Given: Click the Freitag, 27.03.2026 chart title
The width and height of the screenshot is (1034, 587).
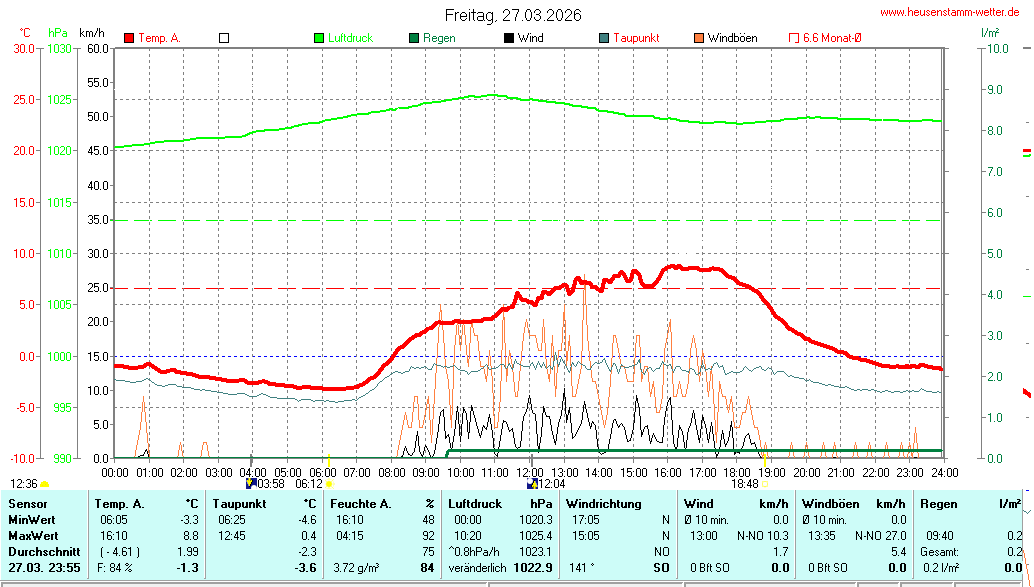Looking at the screenshot, I should tap(513, 16).
